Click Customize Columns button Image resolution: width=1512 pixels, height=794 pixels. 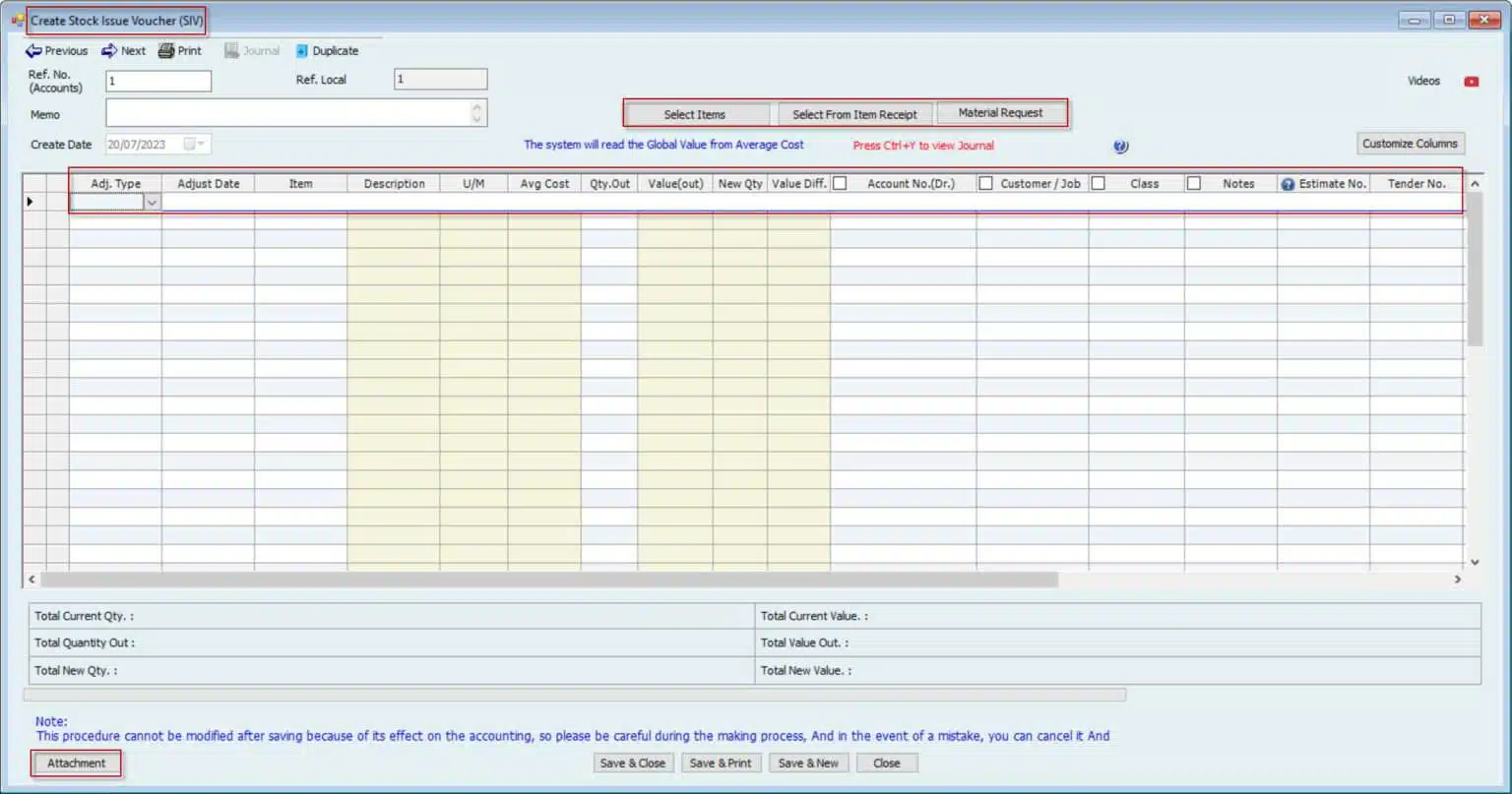pos(1410,144)
